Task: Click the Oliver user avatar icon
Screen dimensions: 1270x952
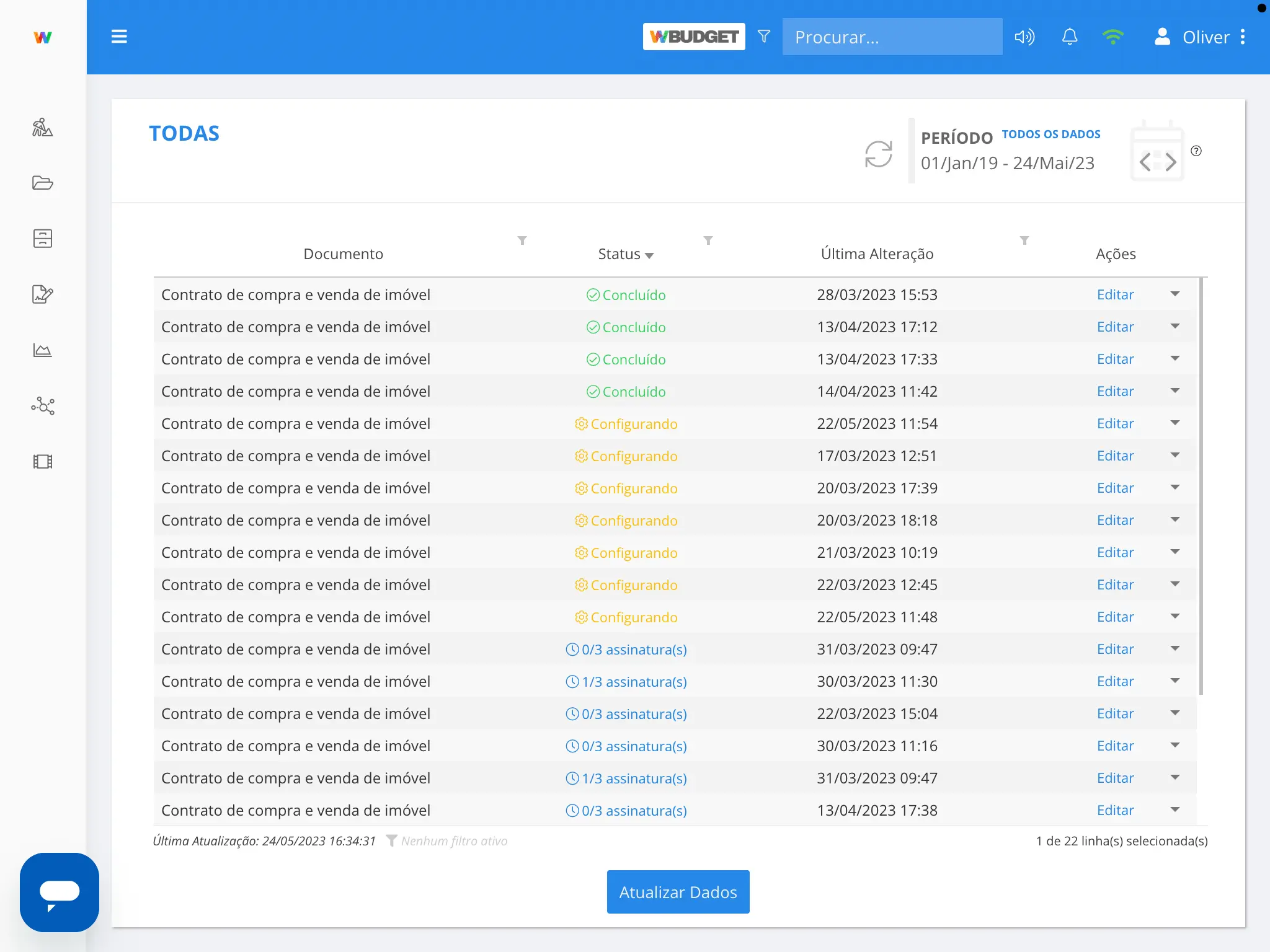Action: pyautogui.click(x=1162, y=37)
